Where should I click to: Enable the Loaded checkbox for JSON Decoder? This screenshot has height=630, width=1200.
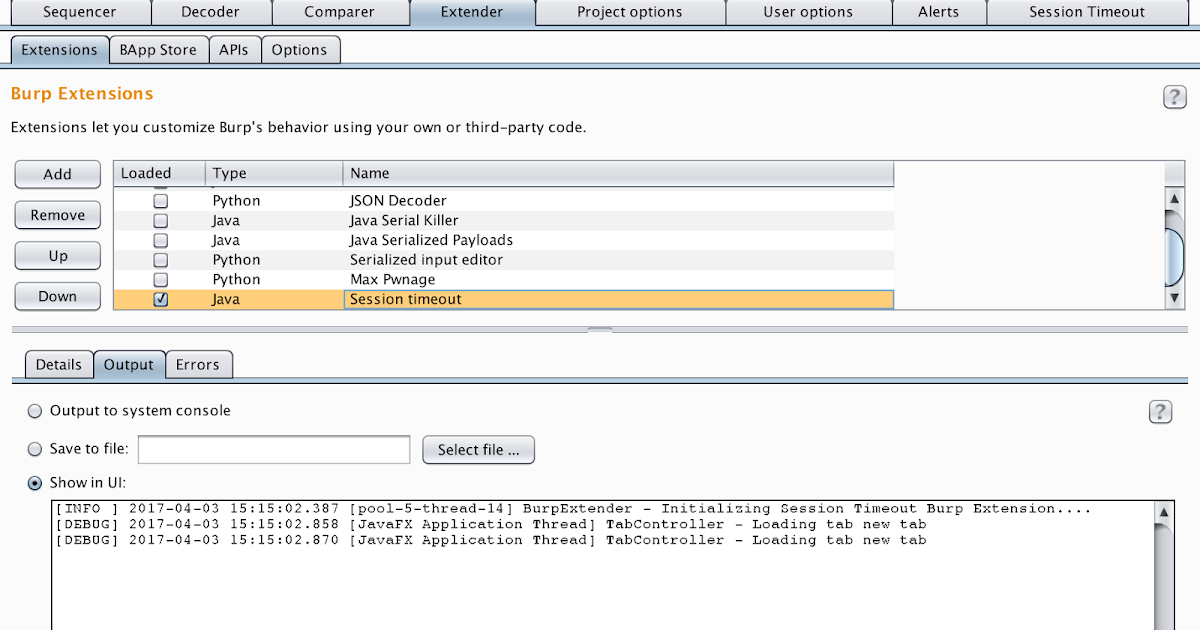pos(160,200)
